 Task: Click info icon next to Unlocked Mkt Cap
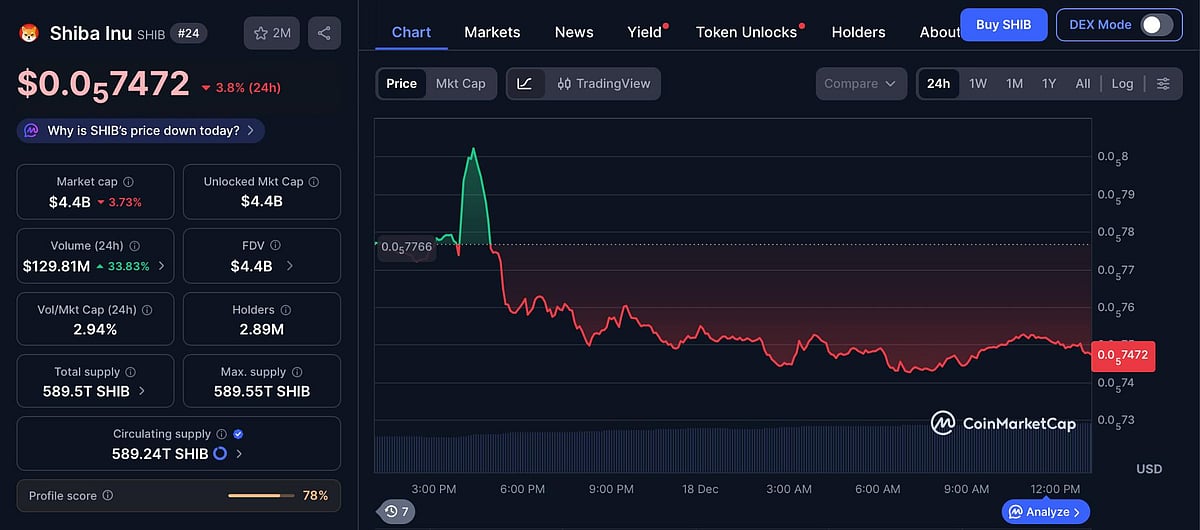click(314, 182)
